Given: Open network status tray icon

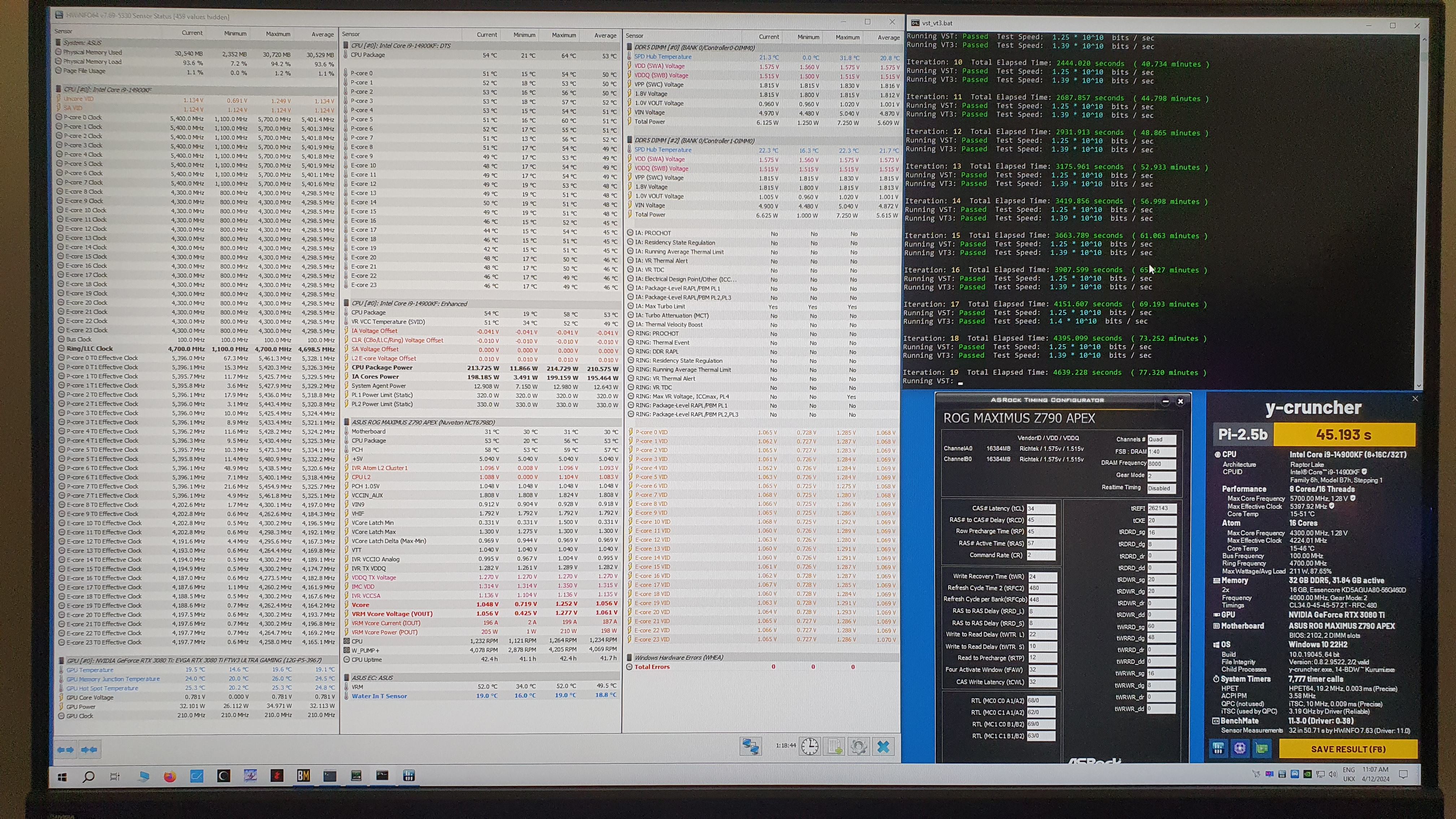Looking at the screenshot, I should click(1320, 774).
